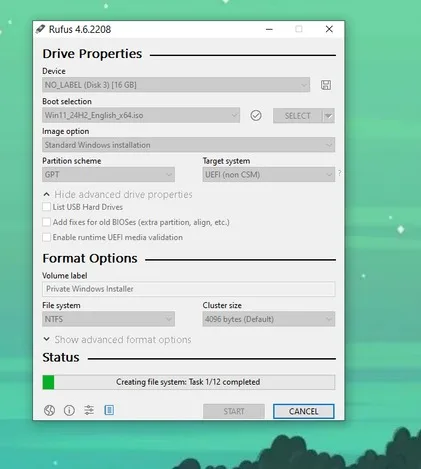The width and height of the screenshot is (421, 469).
Task: Open the File system NTFS dropdown
Action: tap(108, 319)
